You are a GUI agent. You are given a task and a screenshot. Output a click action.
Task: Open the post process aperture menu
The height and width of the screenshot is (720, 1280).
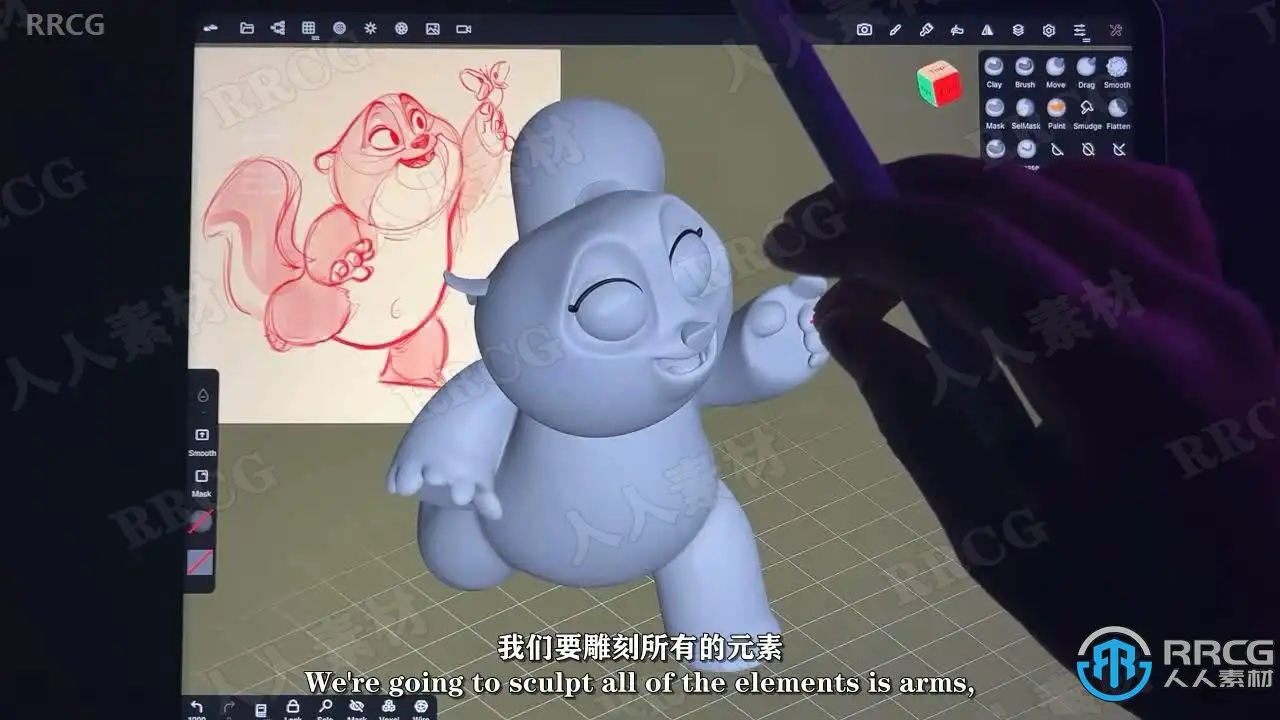coord(402,29)
